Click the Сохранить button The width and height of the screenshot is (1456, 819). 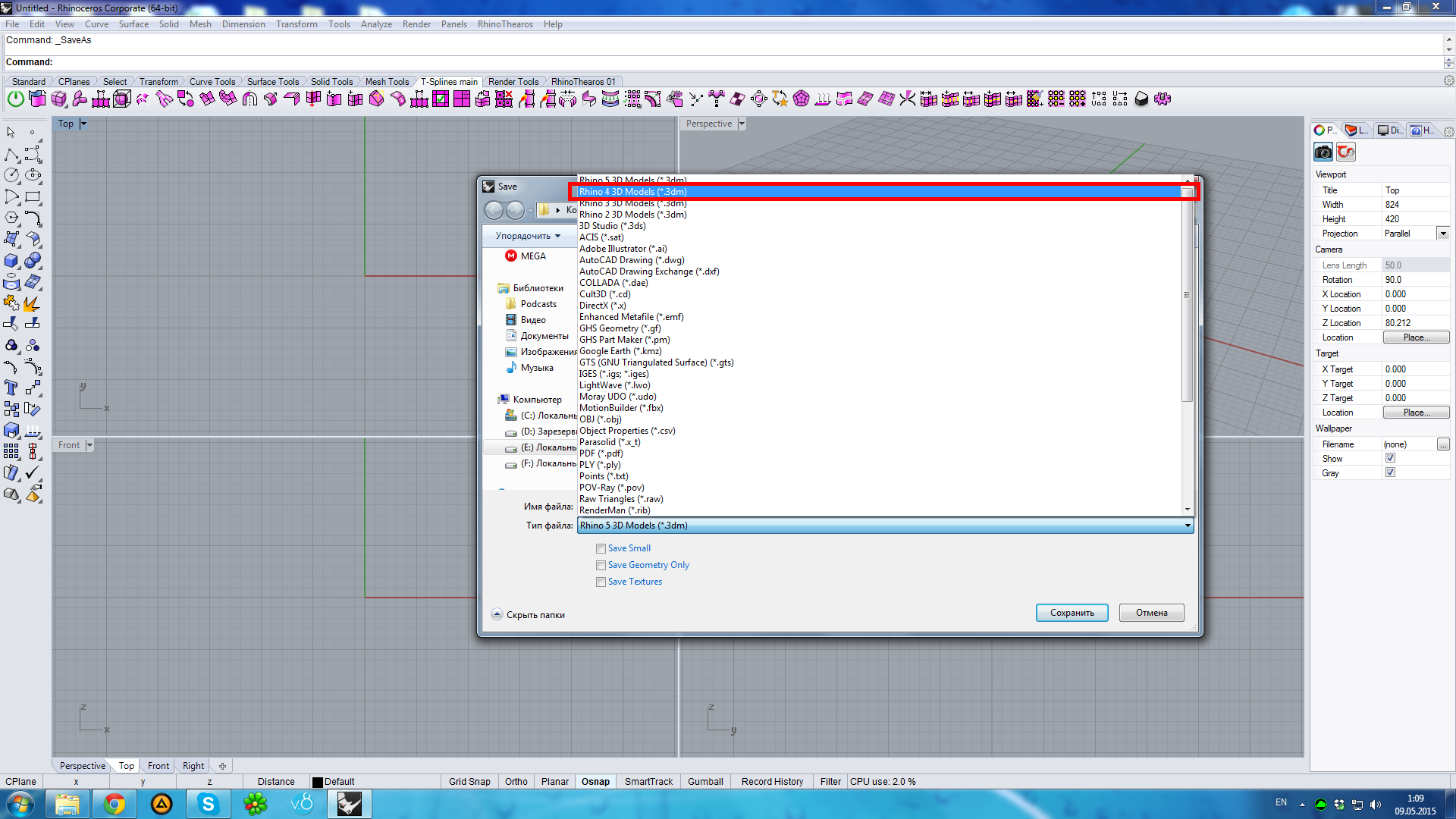1072,613
